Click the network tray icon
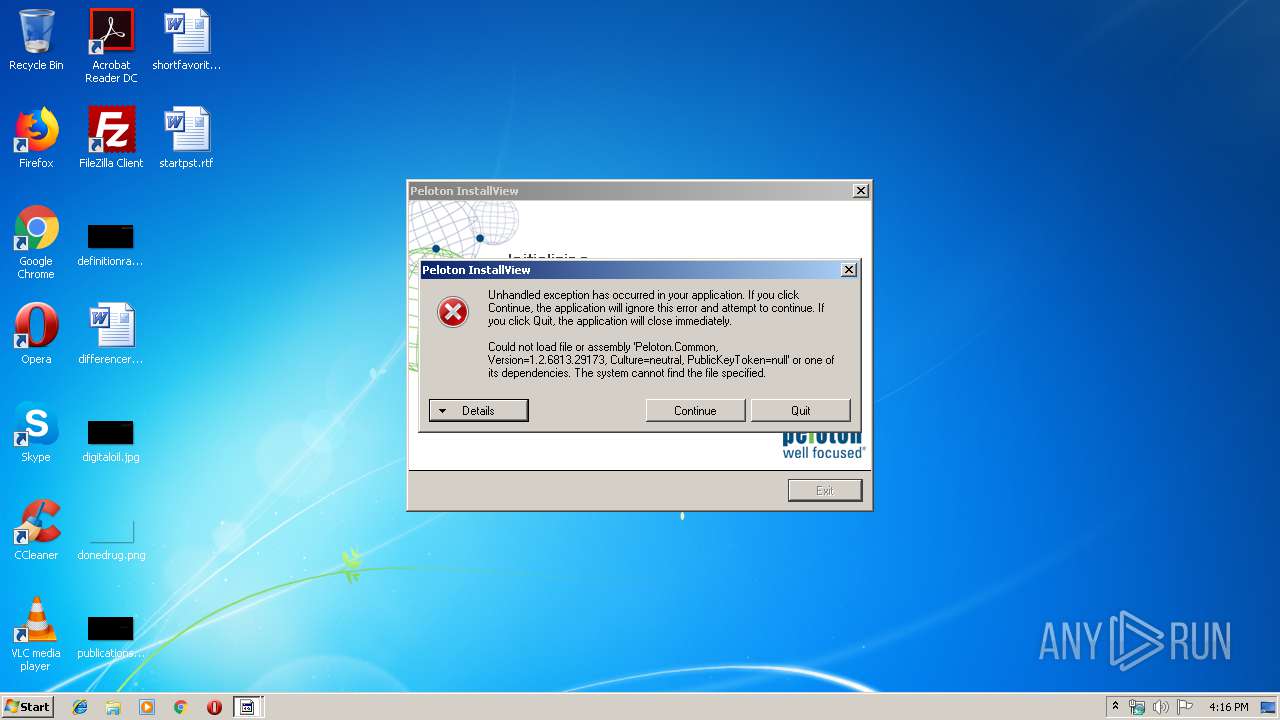This screenshot has height=720, width=1280. click(1137, 707)
